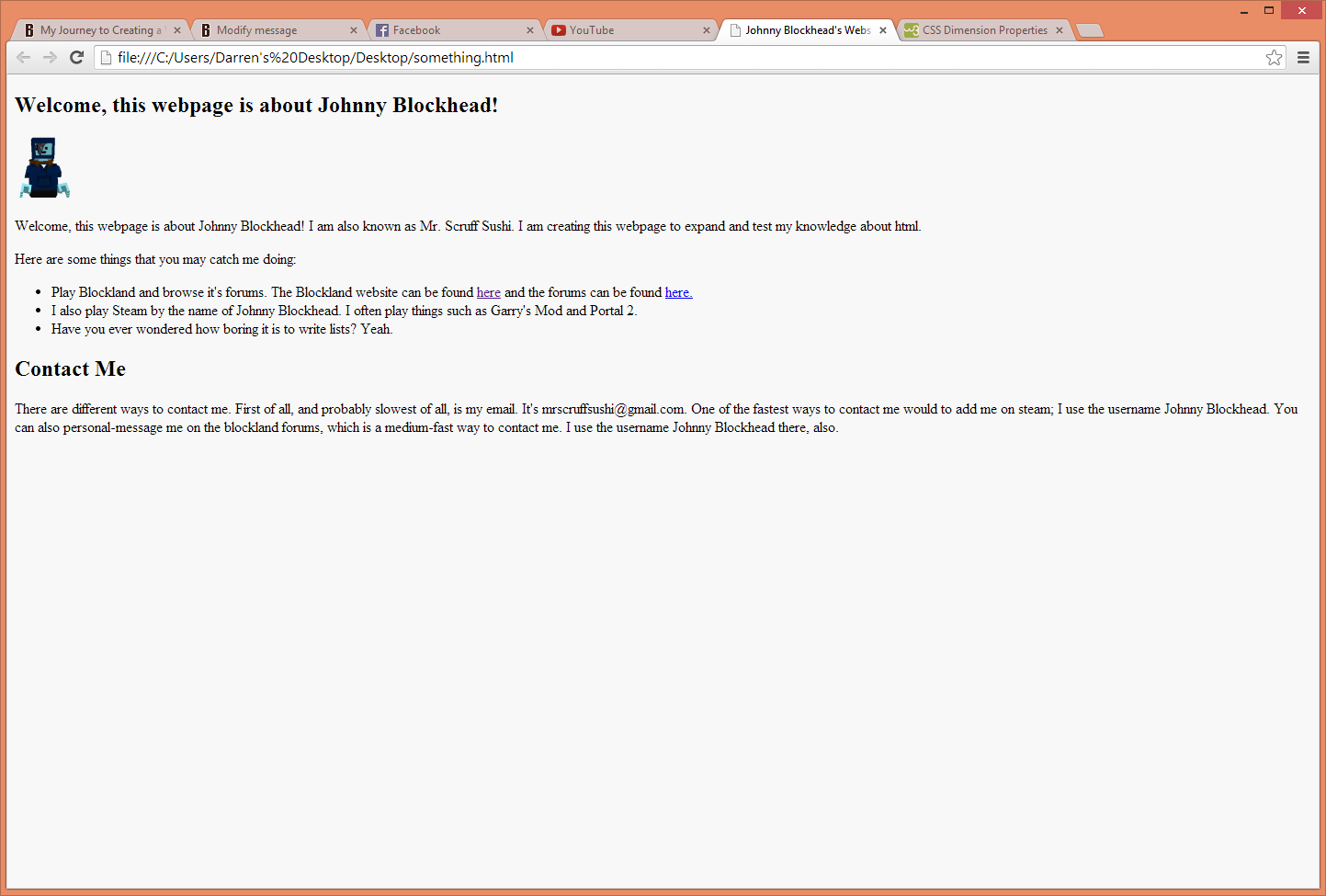Click the mrscruffsushi@gmail.com email text
Viewport: 1326px width, 896px height.
pyautogui.click(x=613, y=409)
